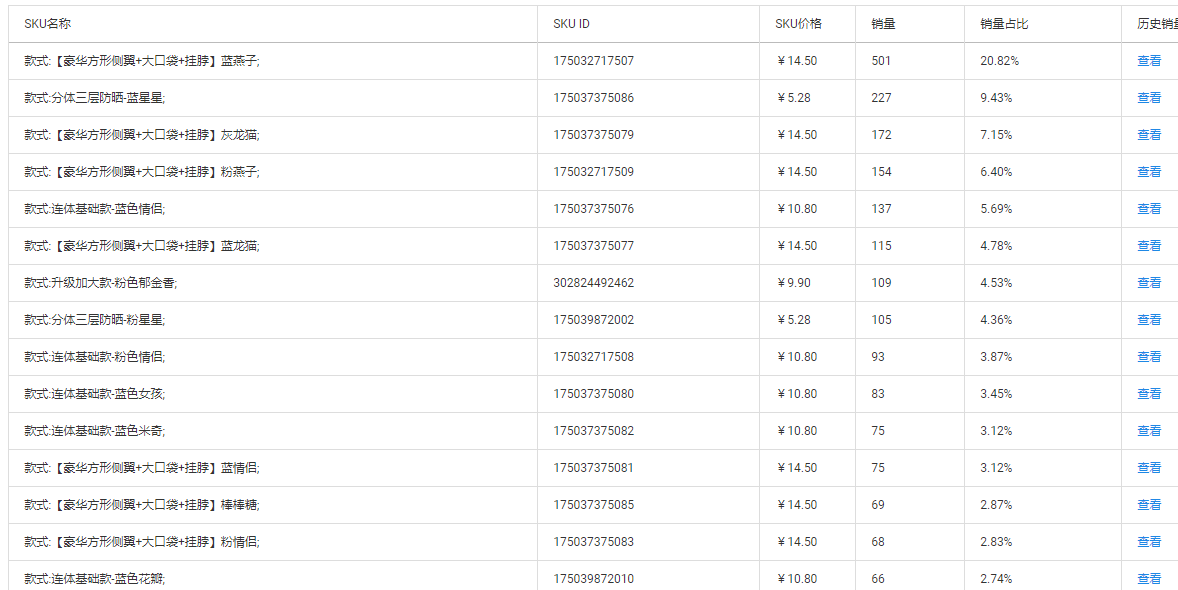
Task: Click 查看 in 连体基础款-粉色情侣 row
Action: tap(1149, 357)
